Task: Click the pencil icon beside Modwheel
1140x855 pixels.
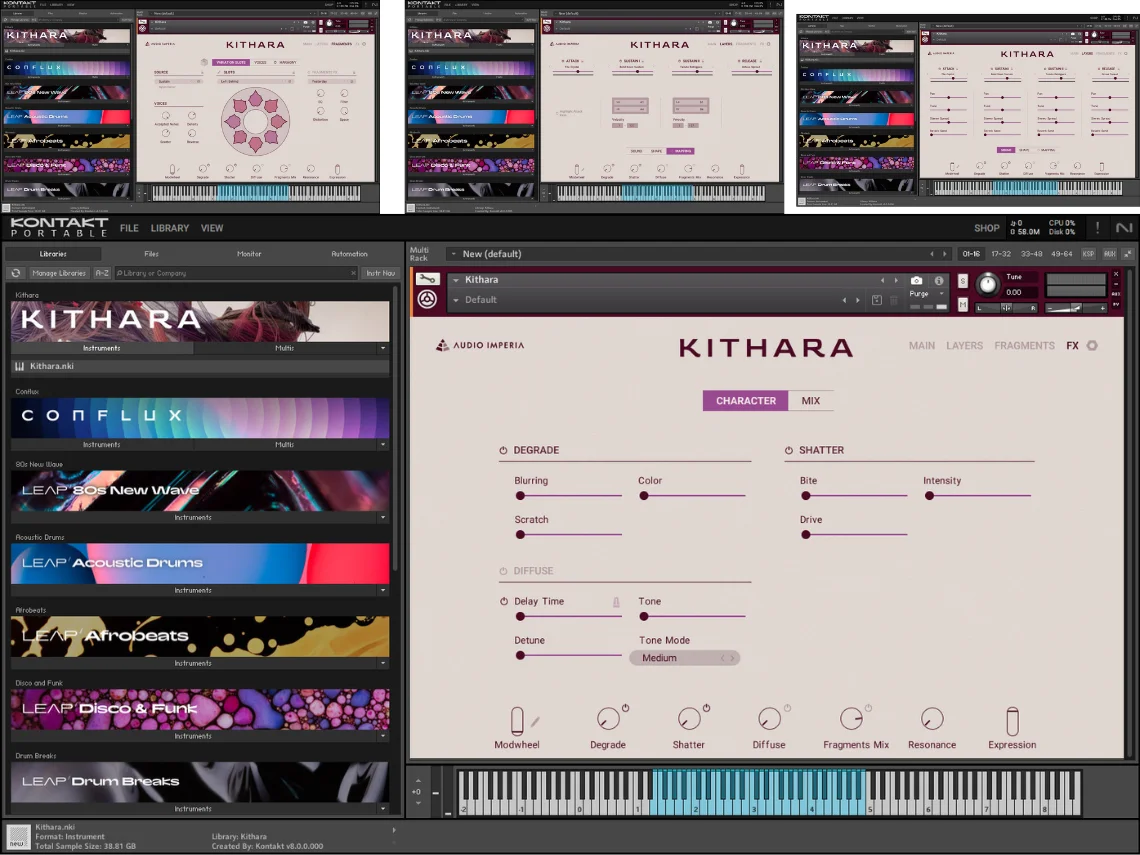Action: (x=535, y=721)
